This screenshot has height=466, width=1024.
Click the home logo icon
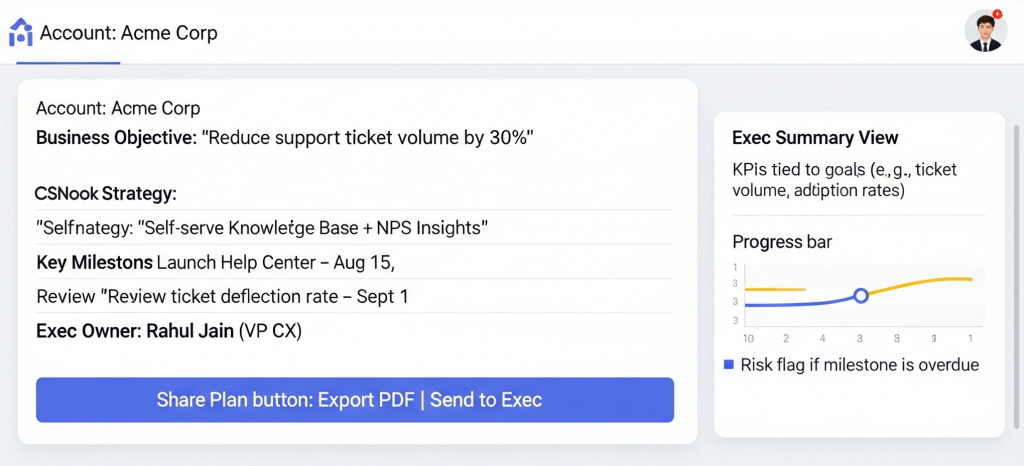coord(20,32)
